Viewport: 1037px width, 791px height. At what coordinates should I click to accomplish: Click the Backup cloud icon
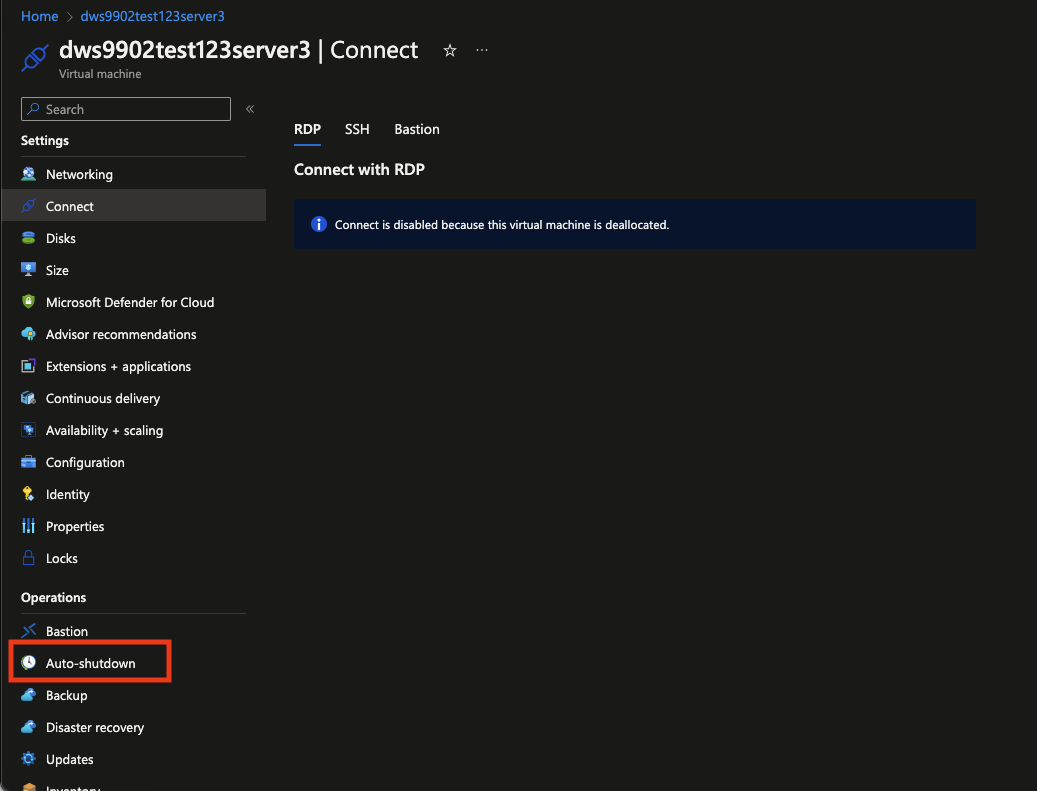coord(28,695)
